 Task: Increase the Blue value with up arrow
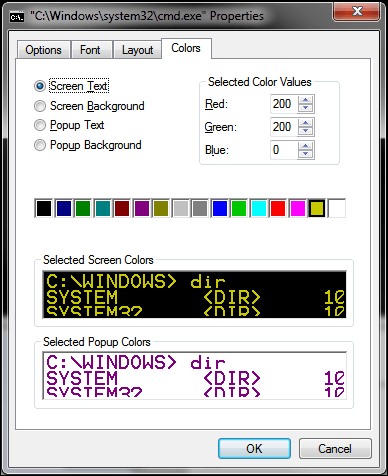pos(305,146)
